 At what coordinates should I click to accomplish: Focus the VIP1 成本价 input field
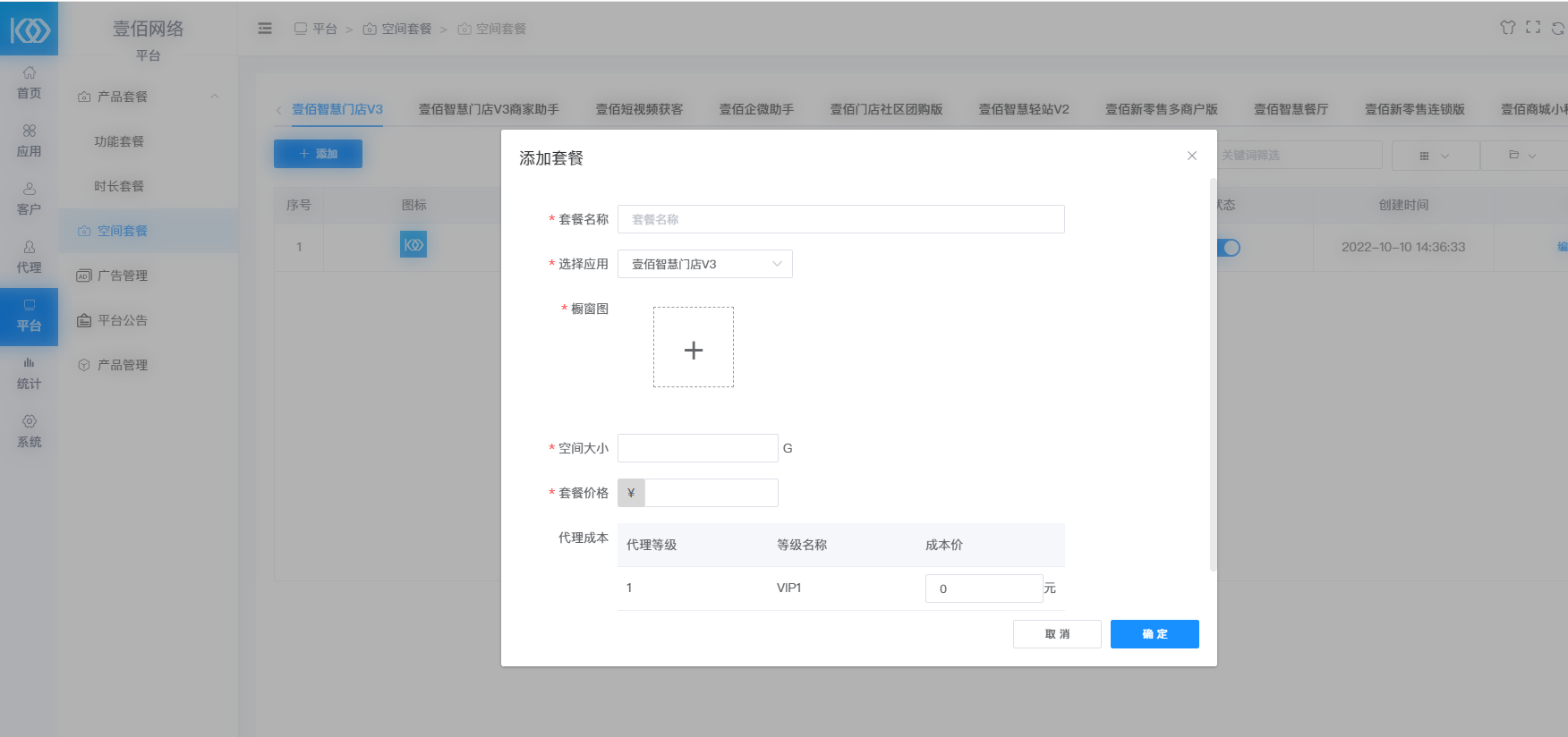984,589
